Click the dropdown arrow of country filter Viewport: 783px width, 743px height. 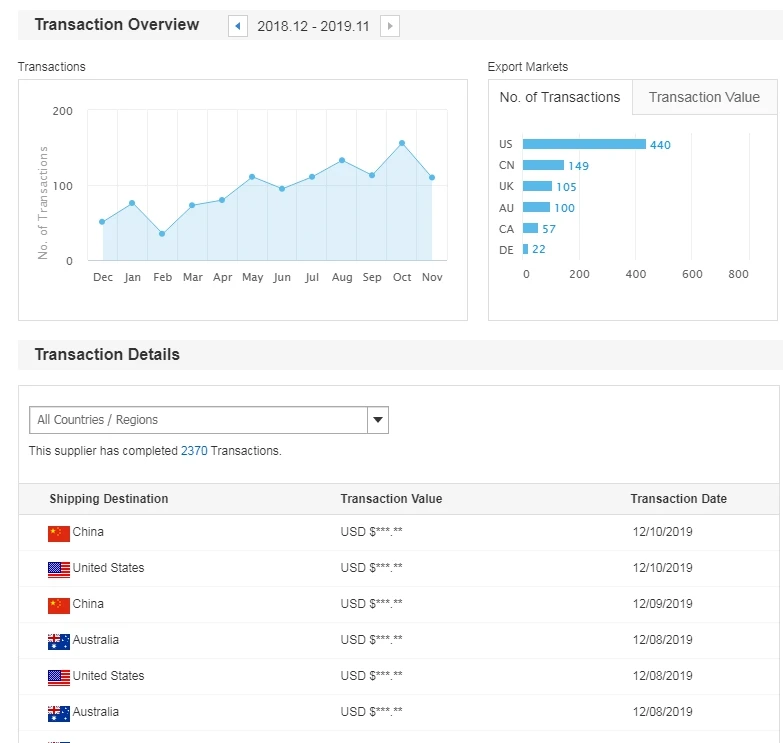coord(378,420)
